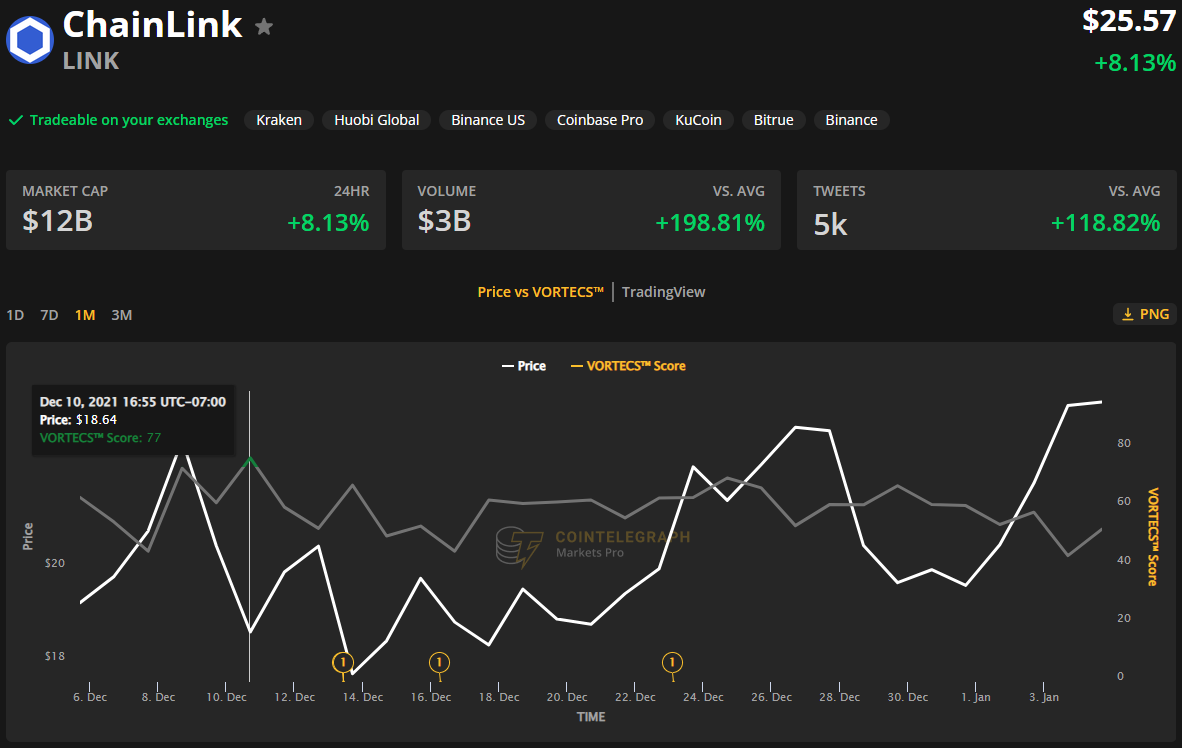Click the Binance US exchange tag
The height and width of the screenshot is (748, 1182).
(488, 120)
